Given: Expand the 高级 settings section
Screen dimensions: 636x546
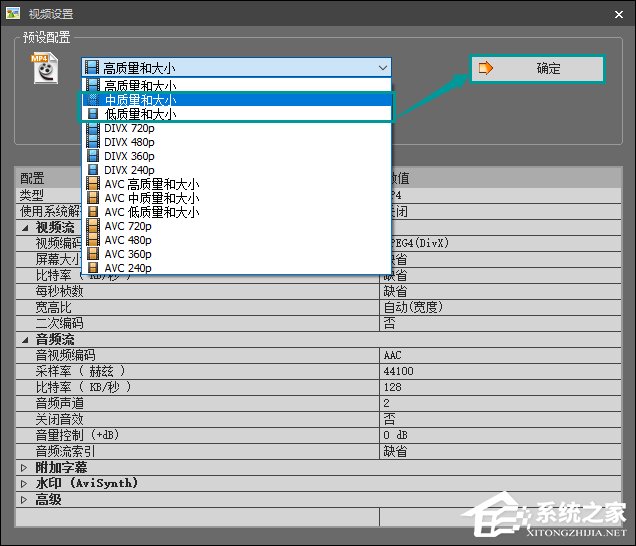Looking at the screenshot, I should [x=26, y=499].
